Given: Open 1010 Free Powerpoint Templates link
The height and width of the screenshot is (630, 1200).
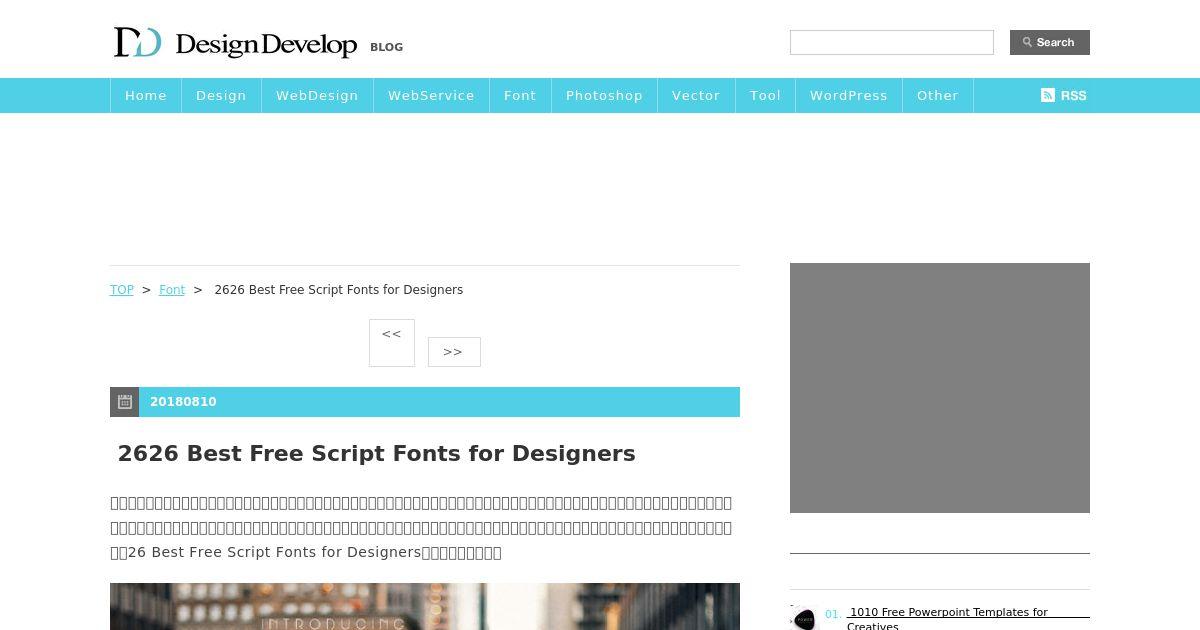Looking at the screenshot, I should pyautogui.click(x=947, y=618).
